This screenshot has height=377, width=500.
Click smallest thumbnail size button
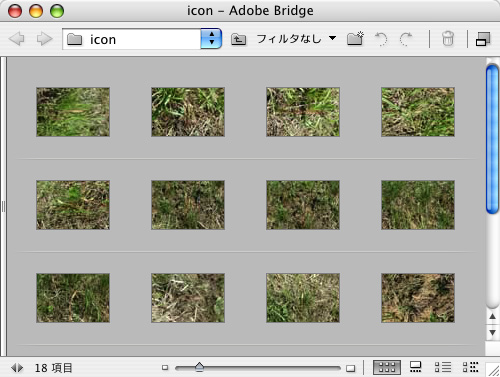(165, 368)
